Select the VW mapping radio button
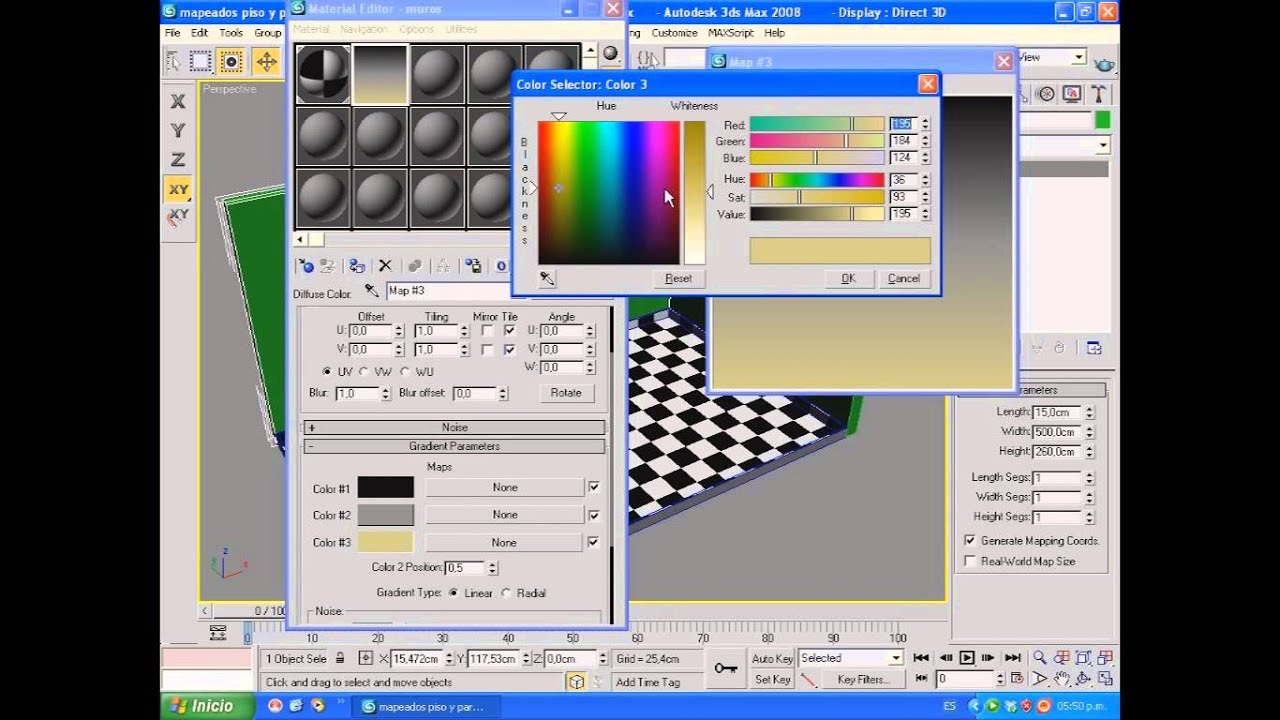This screenshot has height=720, width=1280. [x=364, y=371]
